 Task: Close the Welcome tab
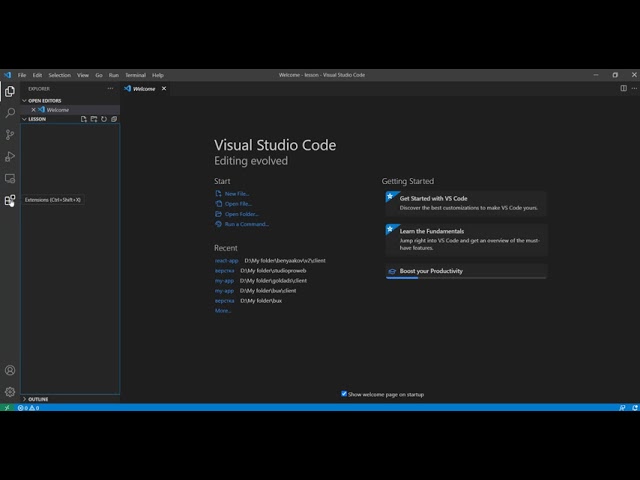164,89
